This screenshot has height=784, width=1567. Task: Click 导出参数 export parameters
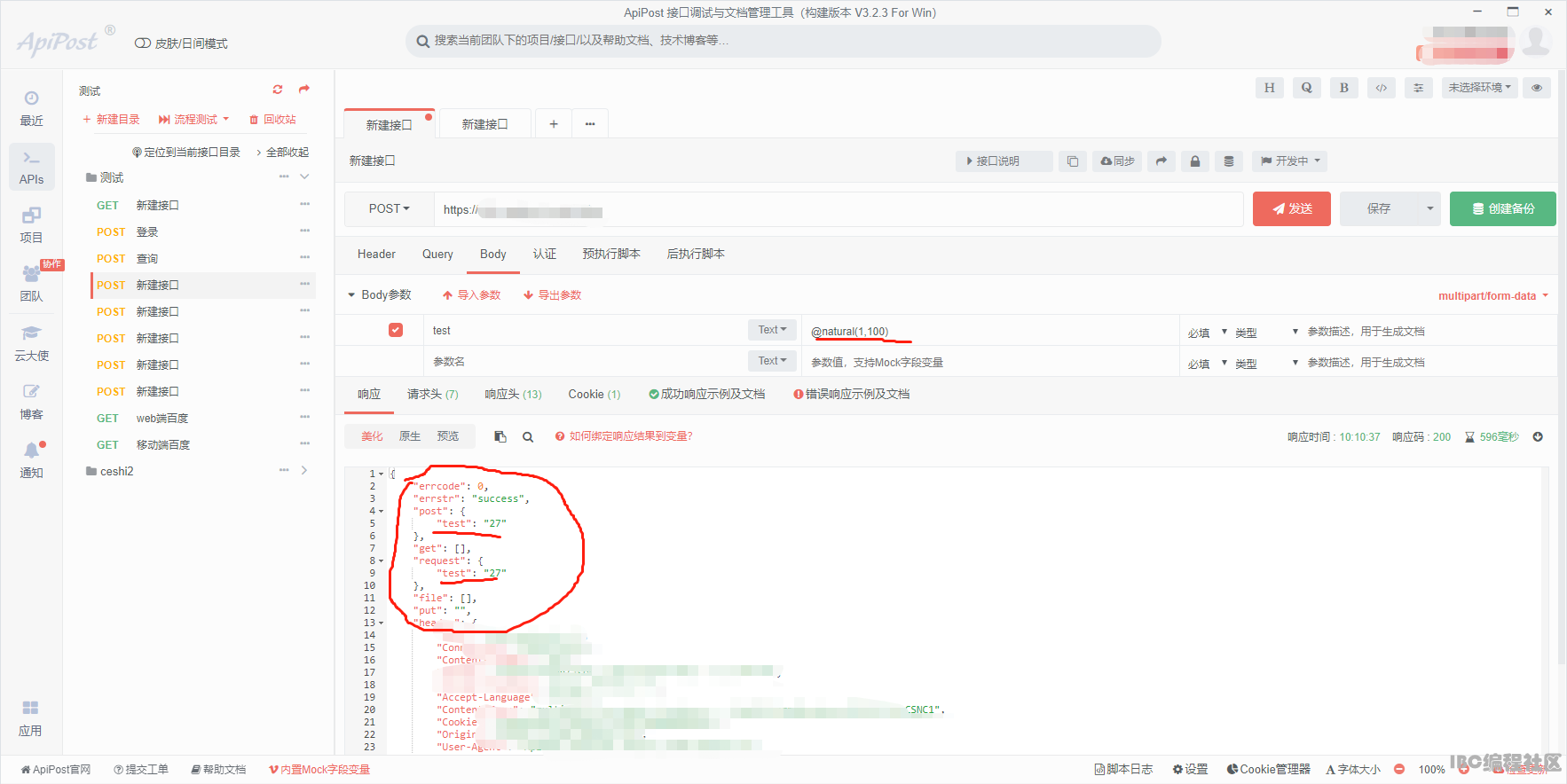[553, 295]
